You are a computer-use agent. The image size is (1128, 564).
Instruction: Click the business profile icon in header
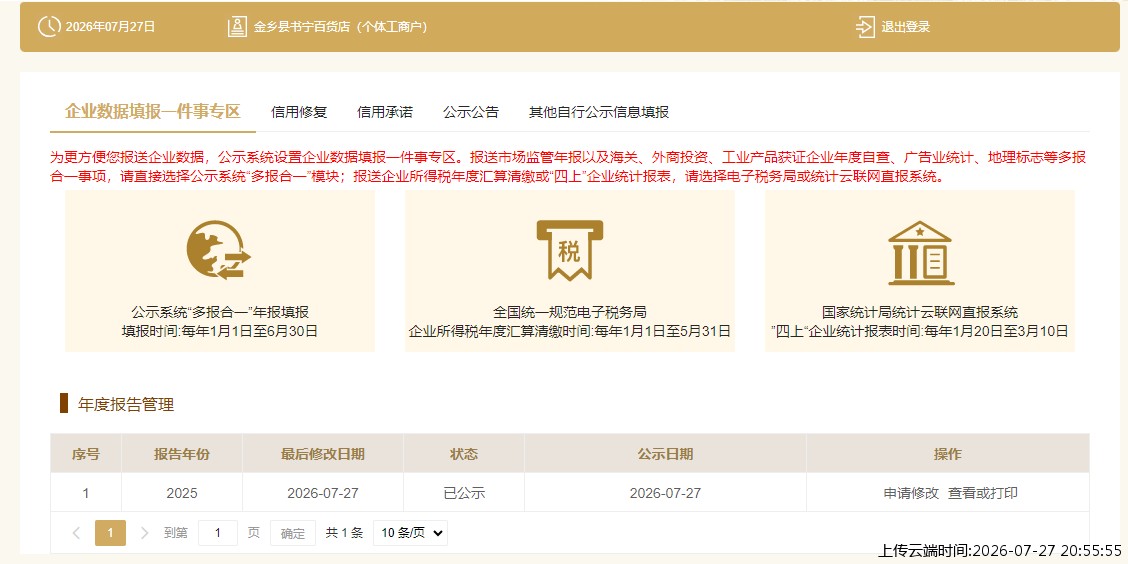click(x=237, y=27)
